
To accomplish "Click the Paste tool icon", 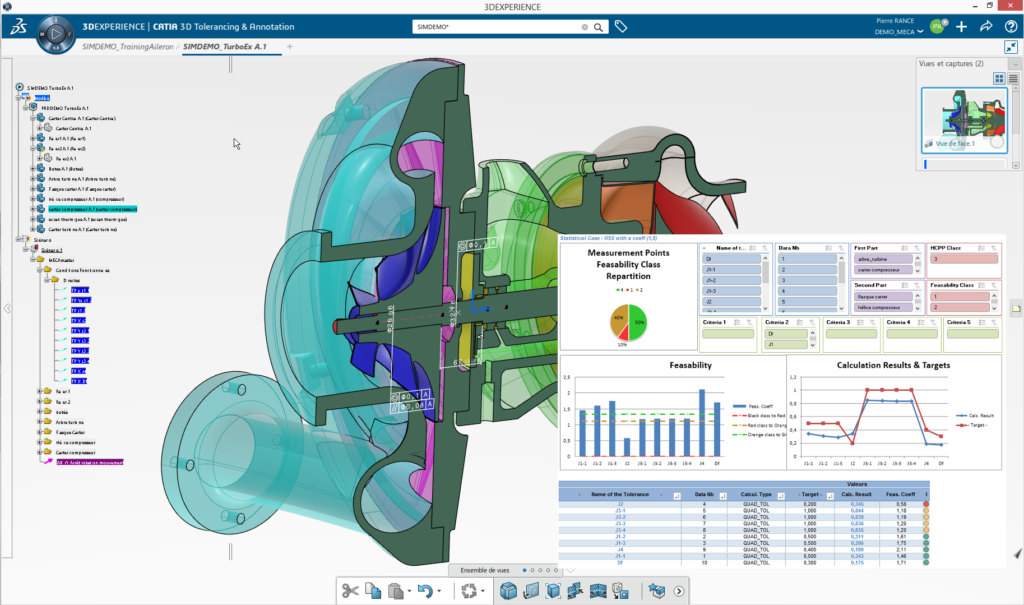I will click(x=395, y=591).
